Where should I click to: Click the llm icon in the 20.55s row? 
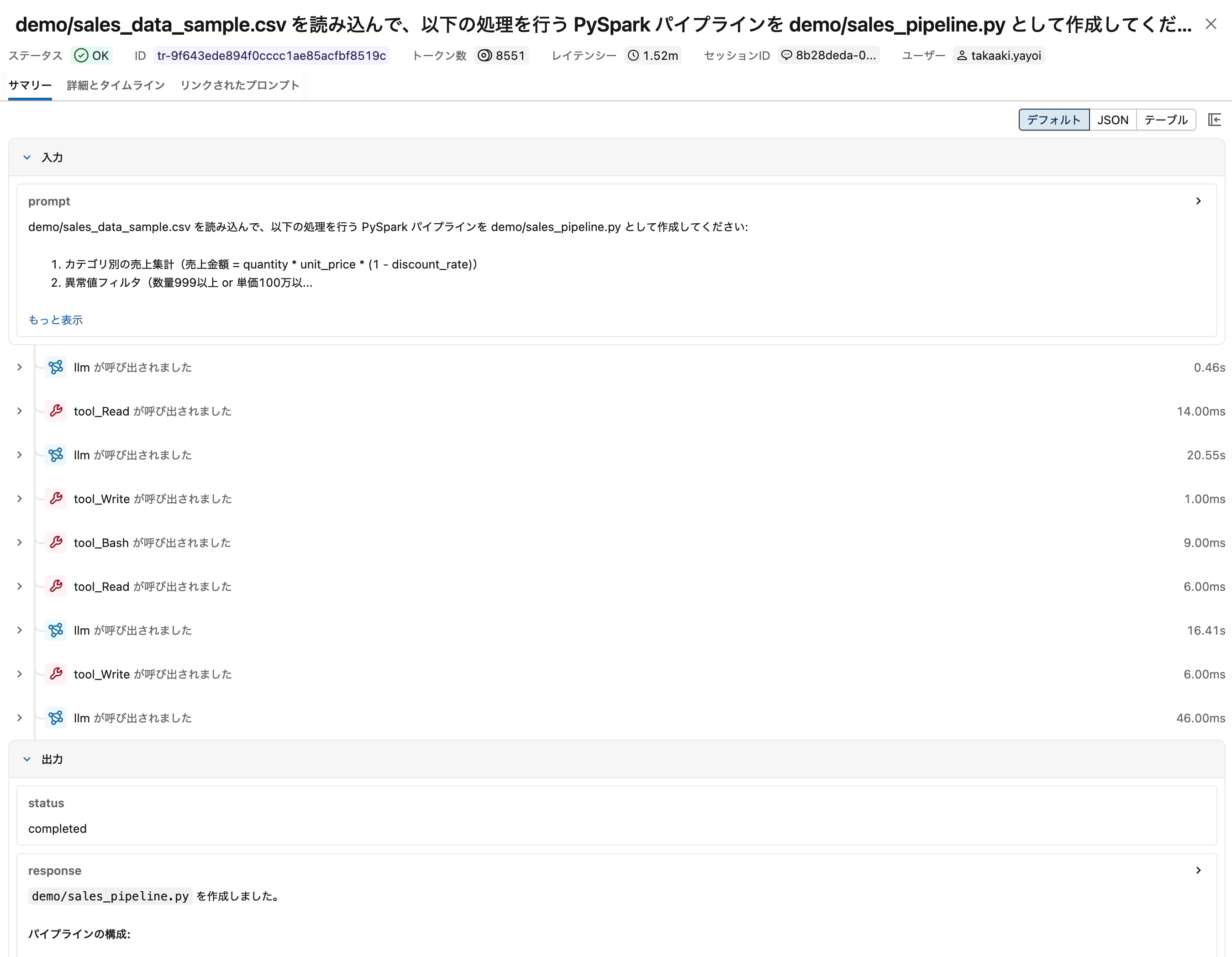[x=56, y=455]
